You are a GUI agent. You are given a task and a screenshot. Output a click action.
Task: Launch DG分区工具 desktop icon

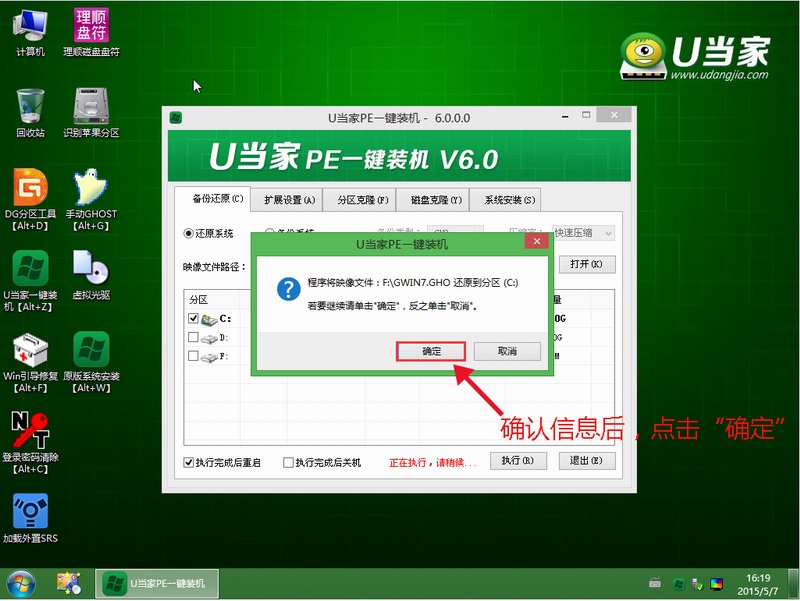tap(30, 199)
